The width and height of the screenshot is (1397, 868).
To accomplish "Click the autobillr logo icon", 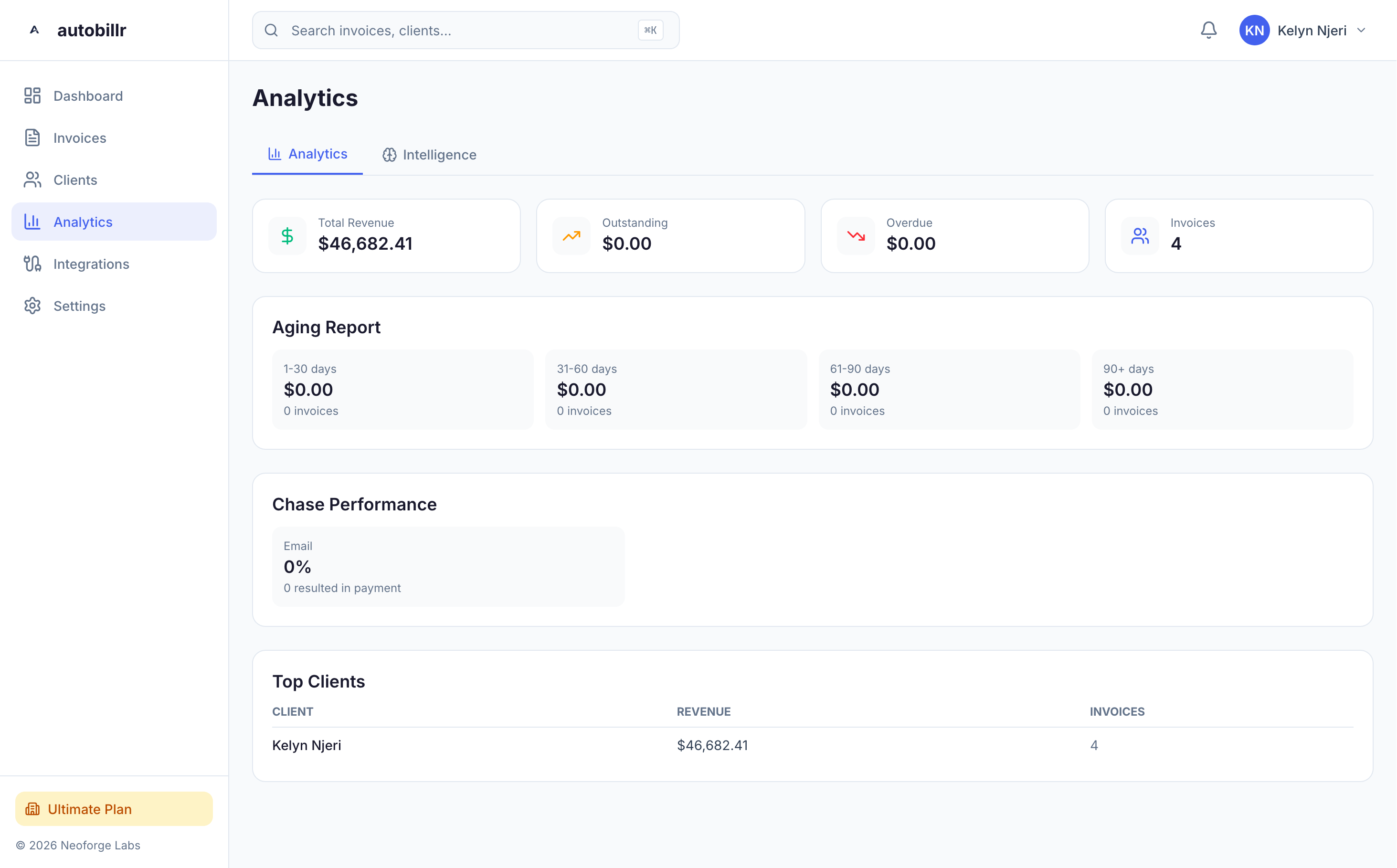I will coord(34,30).
